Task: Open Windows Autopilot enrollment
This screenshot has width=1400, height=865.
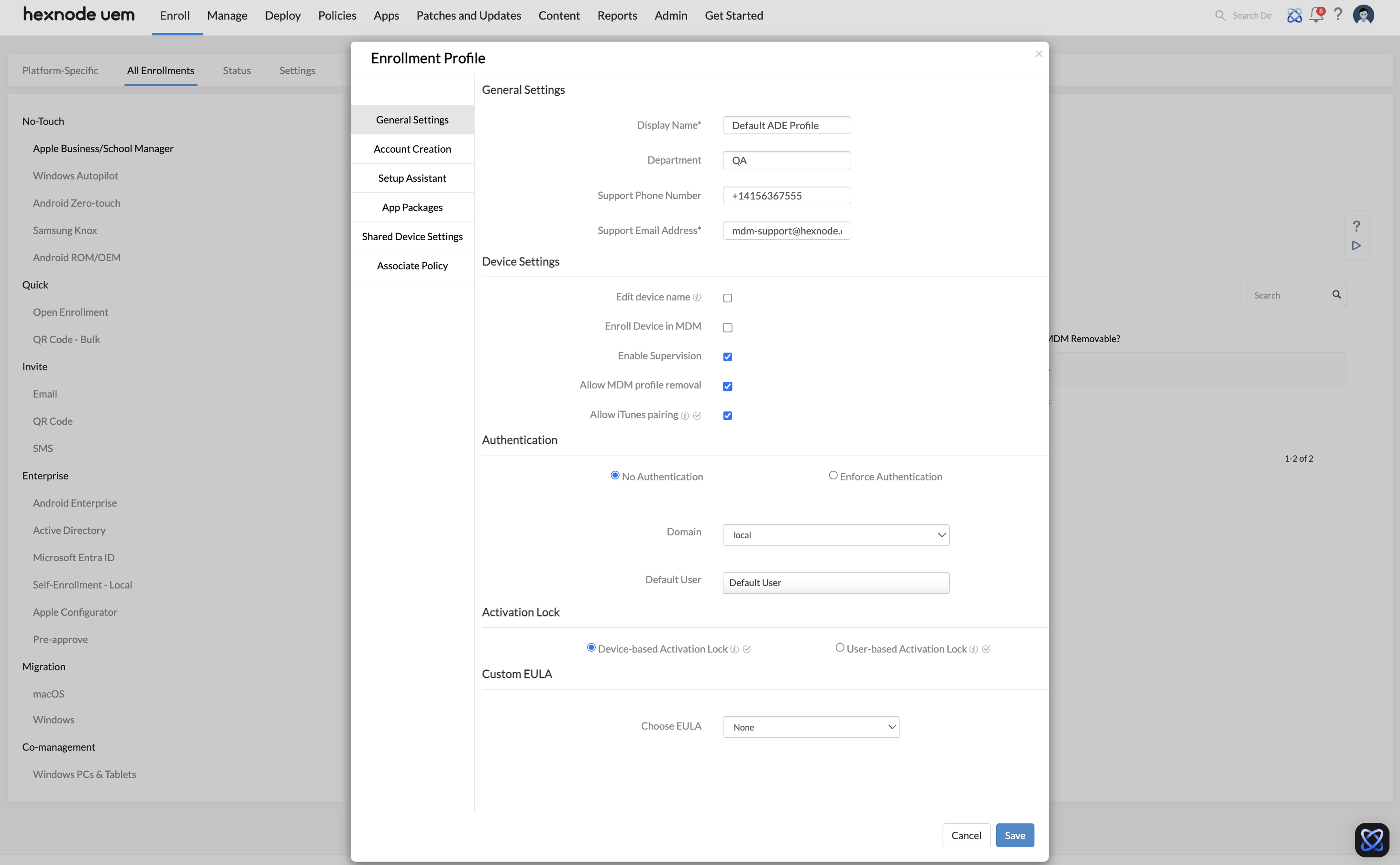Action: tap(76, 176)
